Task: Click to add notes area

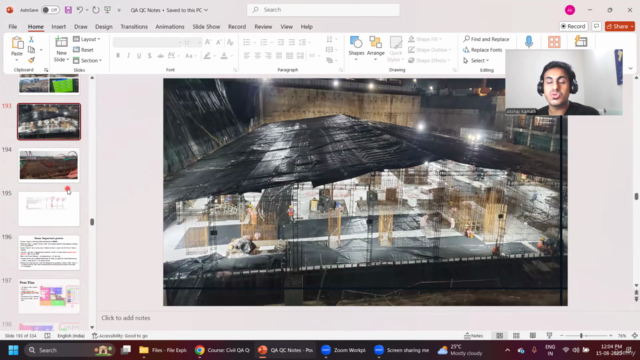Action: tap(126, 318)
